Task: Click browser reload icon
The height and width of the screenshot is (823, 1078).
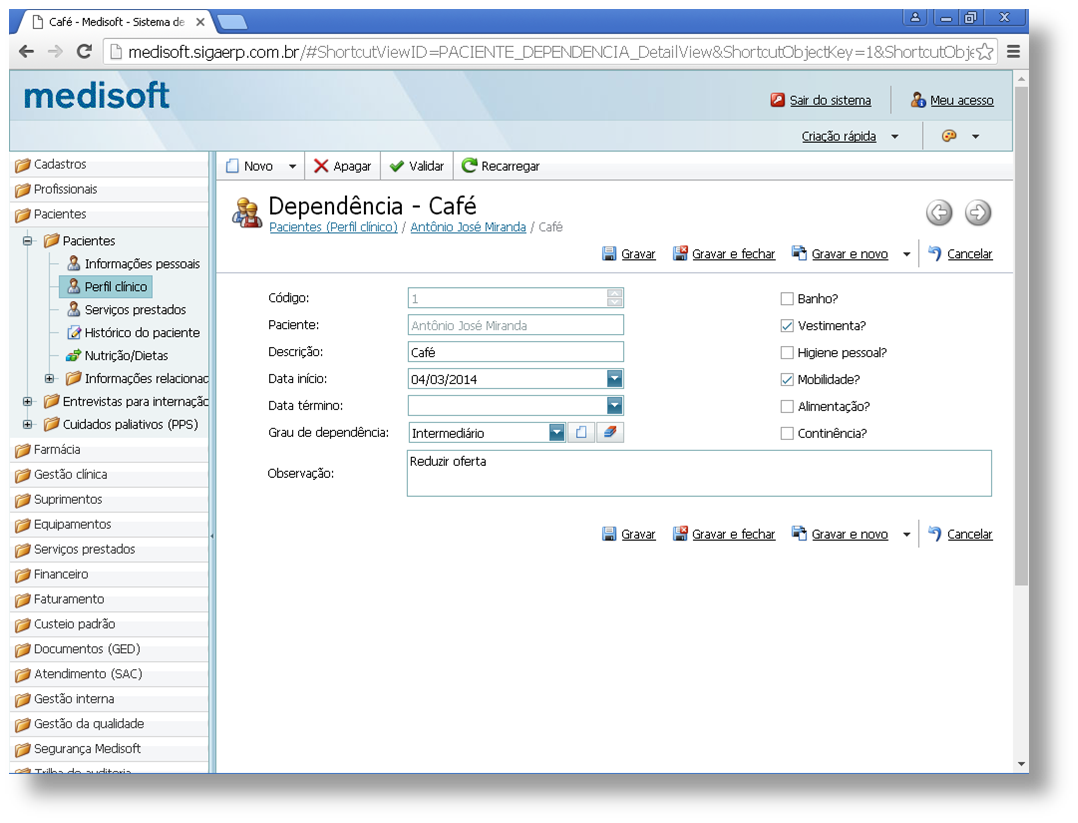Action: coord(85,52)
